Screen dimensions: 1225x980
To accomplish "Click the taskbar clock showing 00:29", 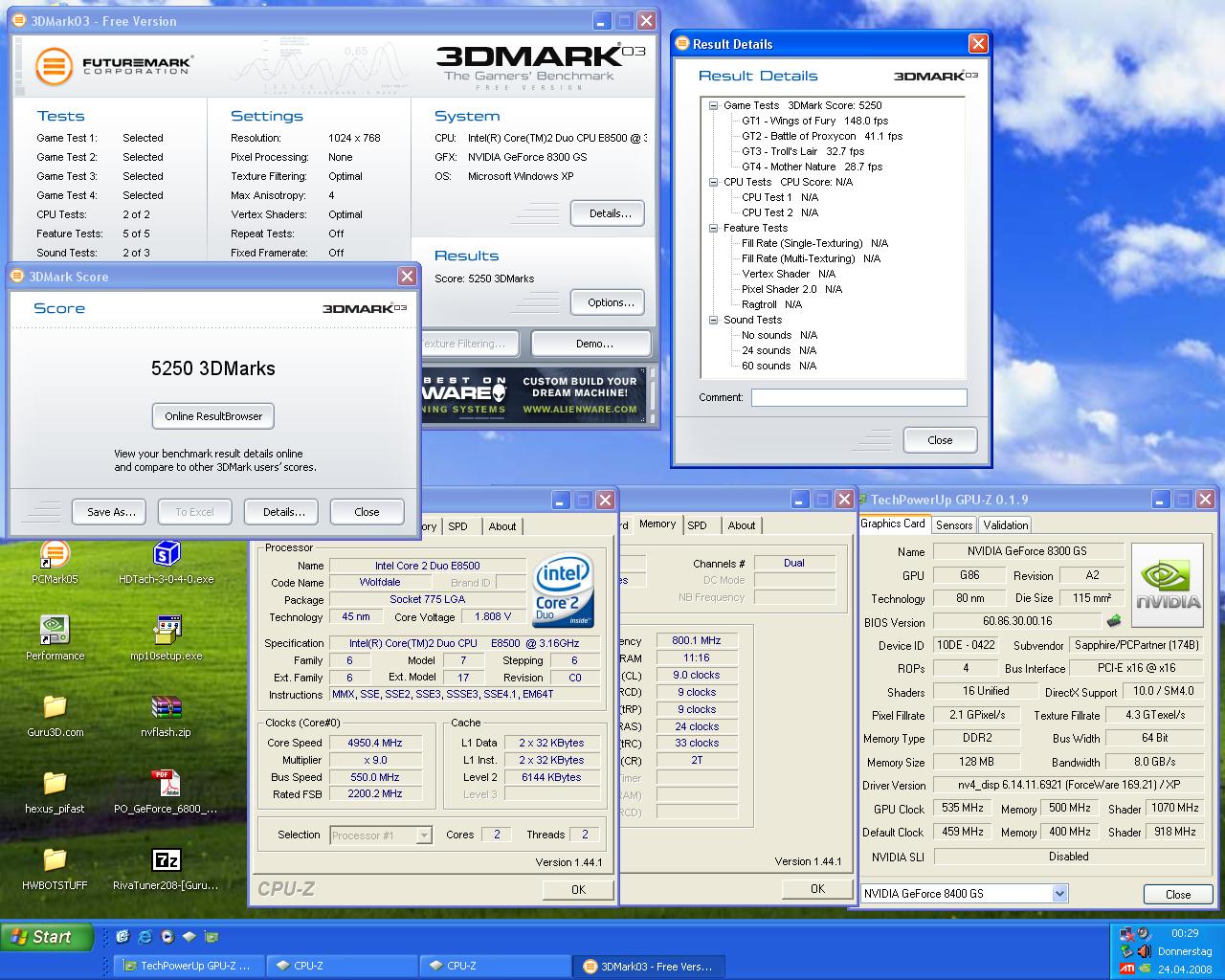I will coord(1185,933).
